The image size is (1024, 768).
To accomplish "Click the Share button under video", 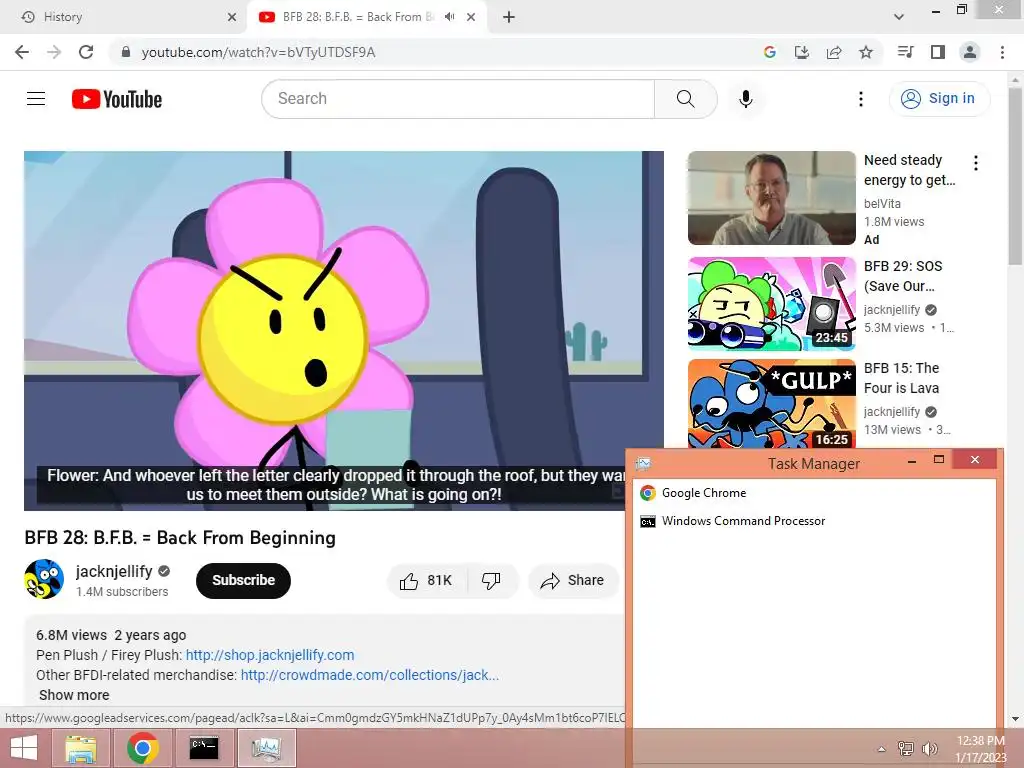I will click(x=573, y=581).
